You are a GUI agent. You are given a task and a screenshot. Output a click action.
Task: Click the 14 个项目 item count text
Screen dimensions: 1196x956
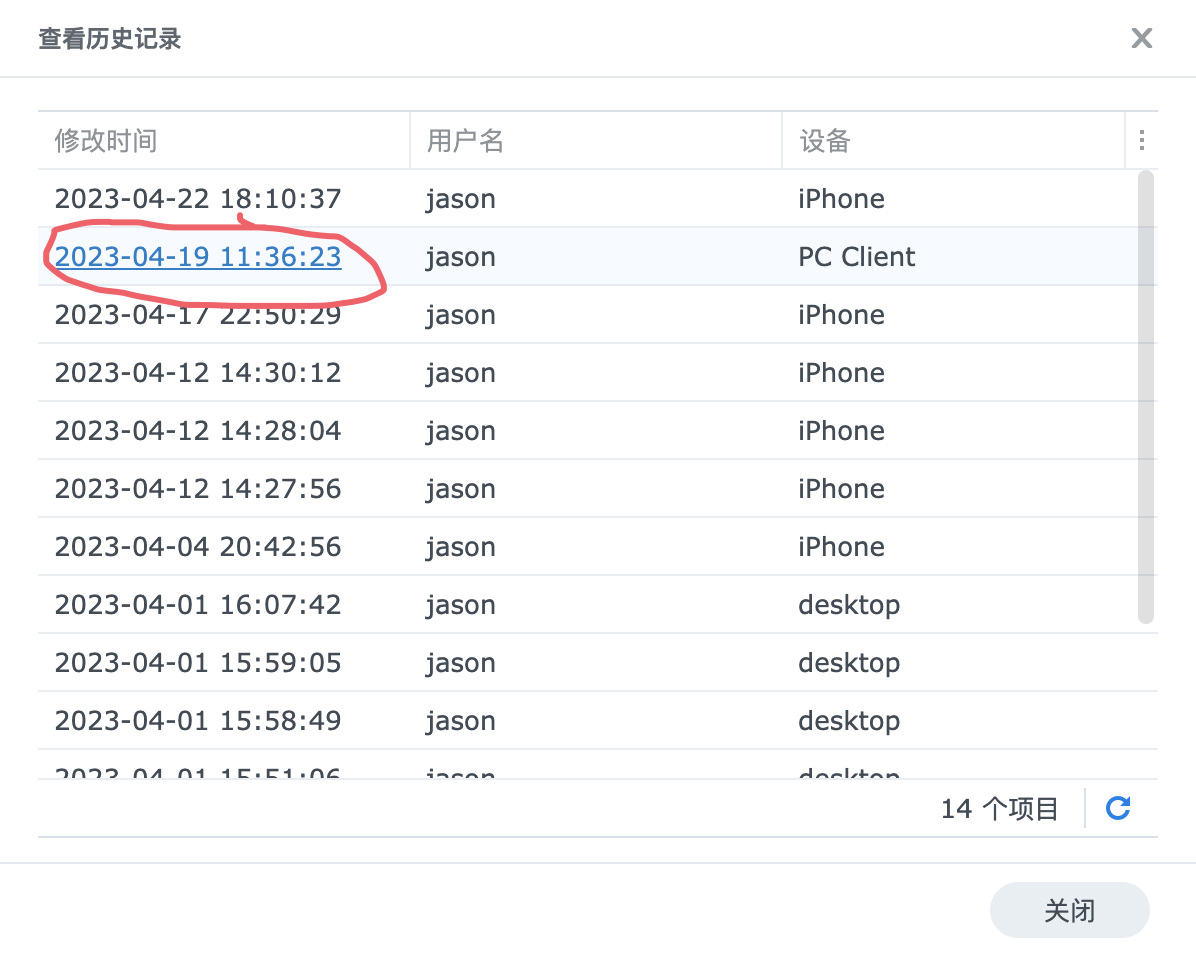[999, 808]
